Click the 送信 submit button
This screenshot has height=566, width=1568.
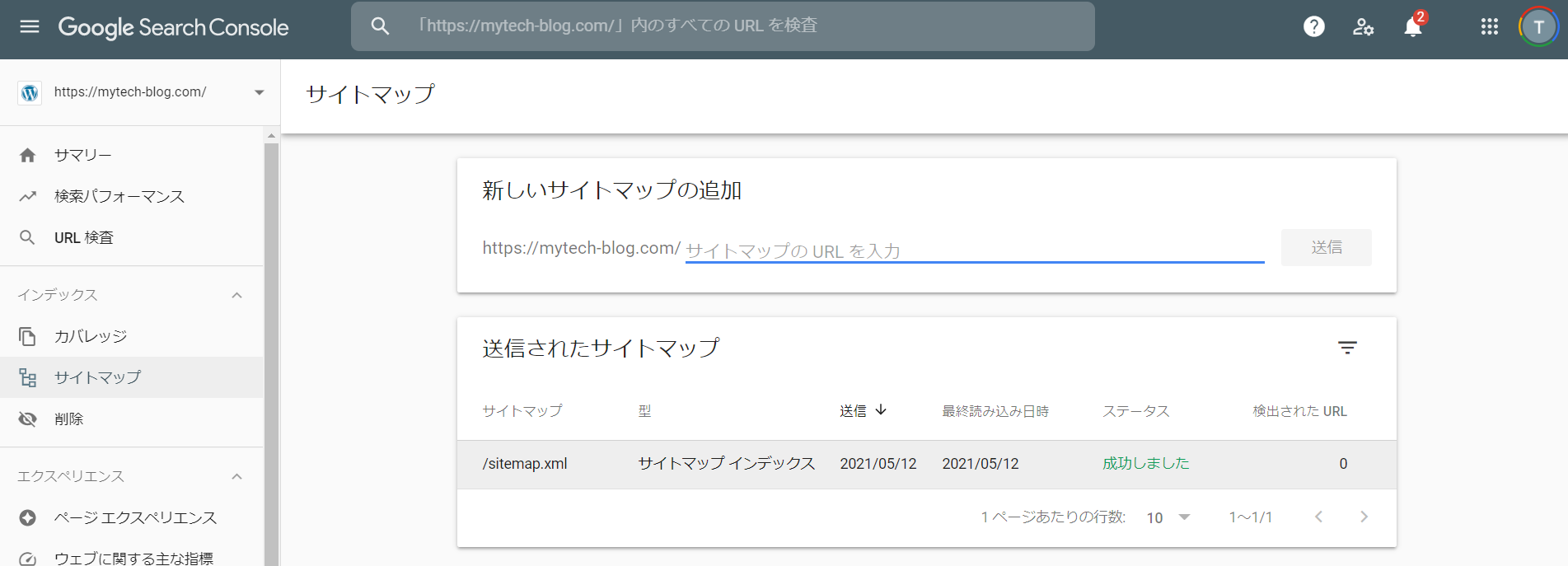point(1326,247)
